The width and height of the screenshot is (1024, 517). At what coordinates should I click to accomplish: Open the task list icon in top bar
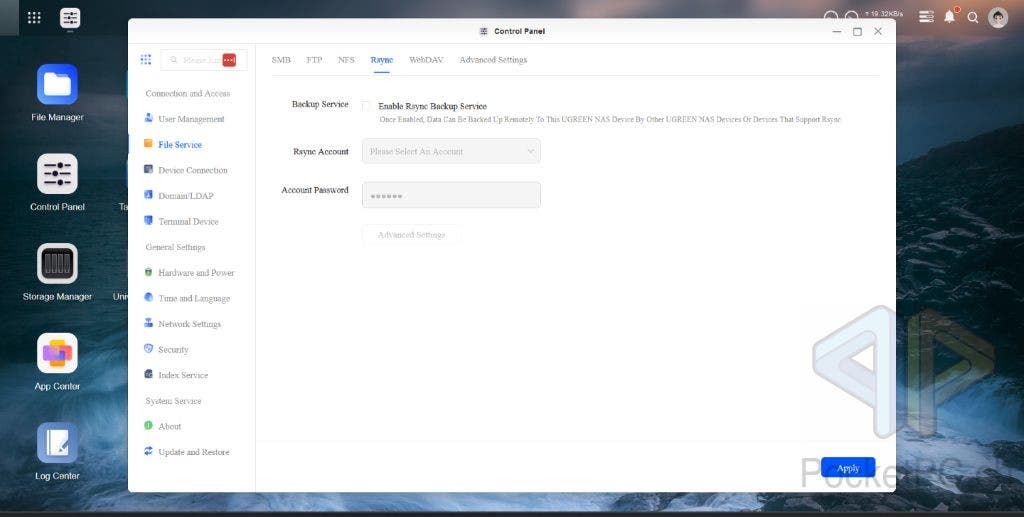(x=926, y=17)
